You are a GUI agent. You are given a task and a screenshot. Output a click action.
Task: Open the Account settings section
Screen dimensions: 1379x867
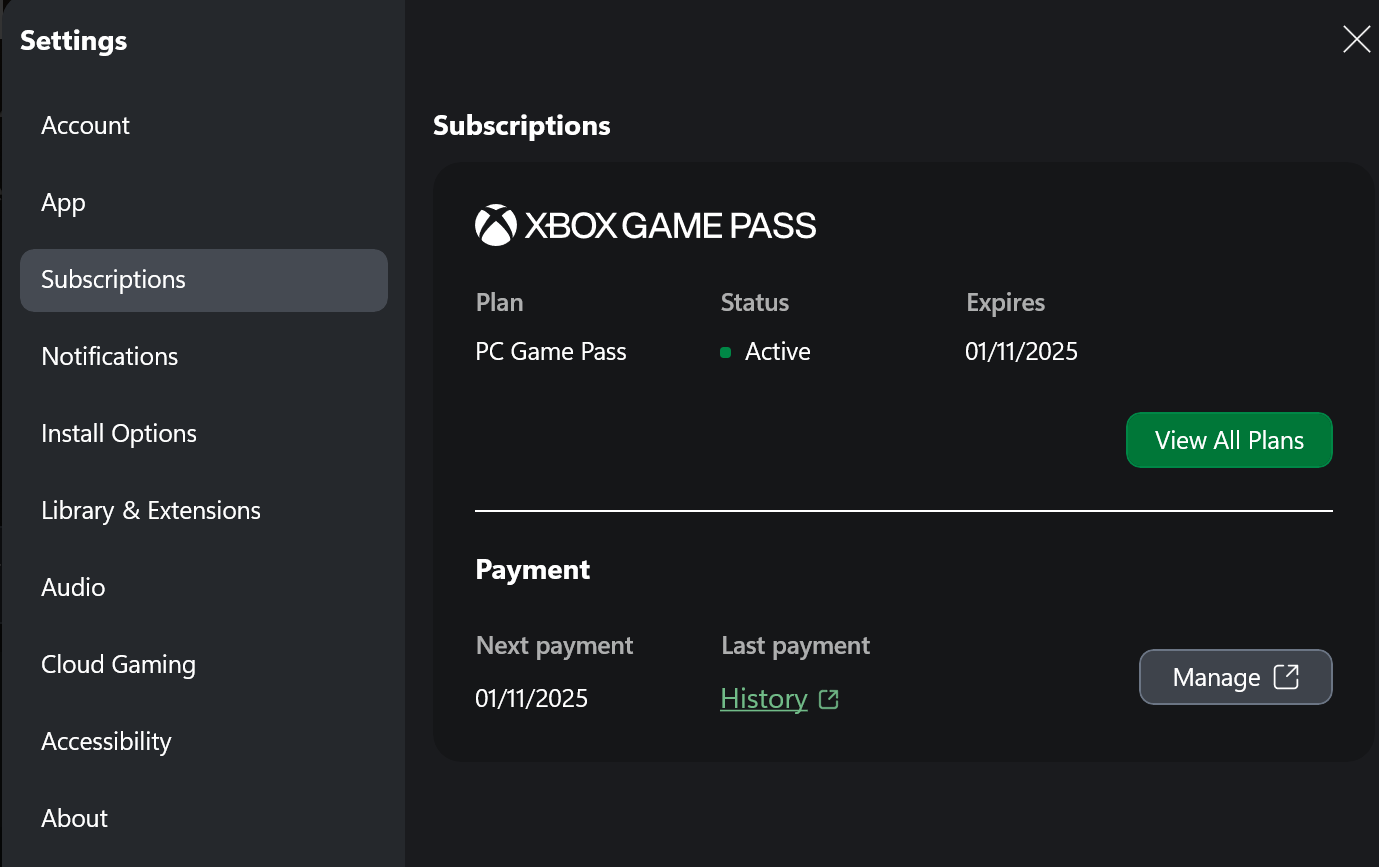pyautogui.click(x=86, y=125)
